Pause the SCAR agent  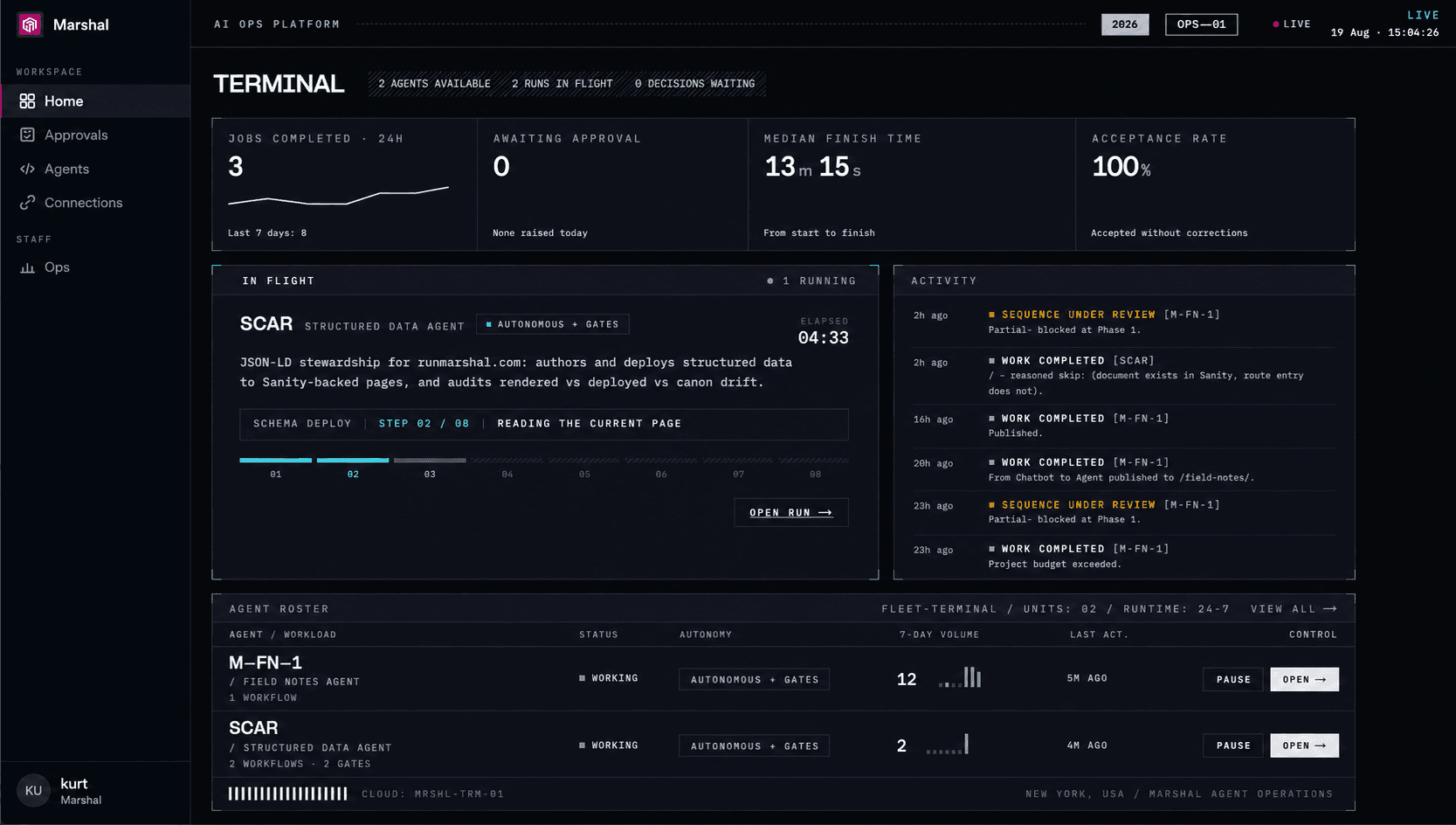click(1233, 745)
